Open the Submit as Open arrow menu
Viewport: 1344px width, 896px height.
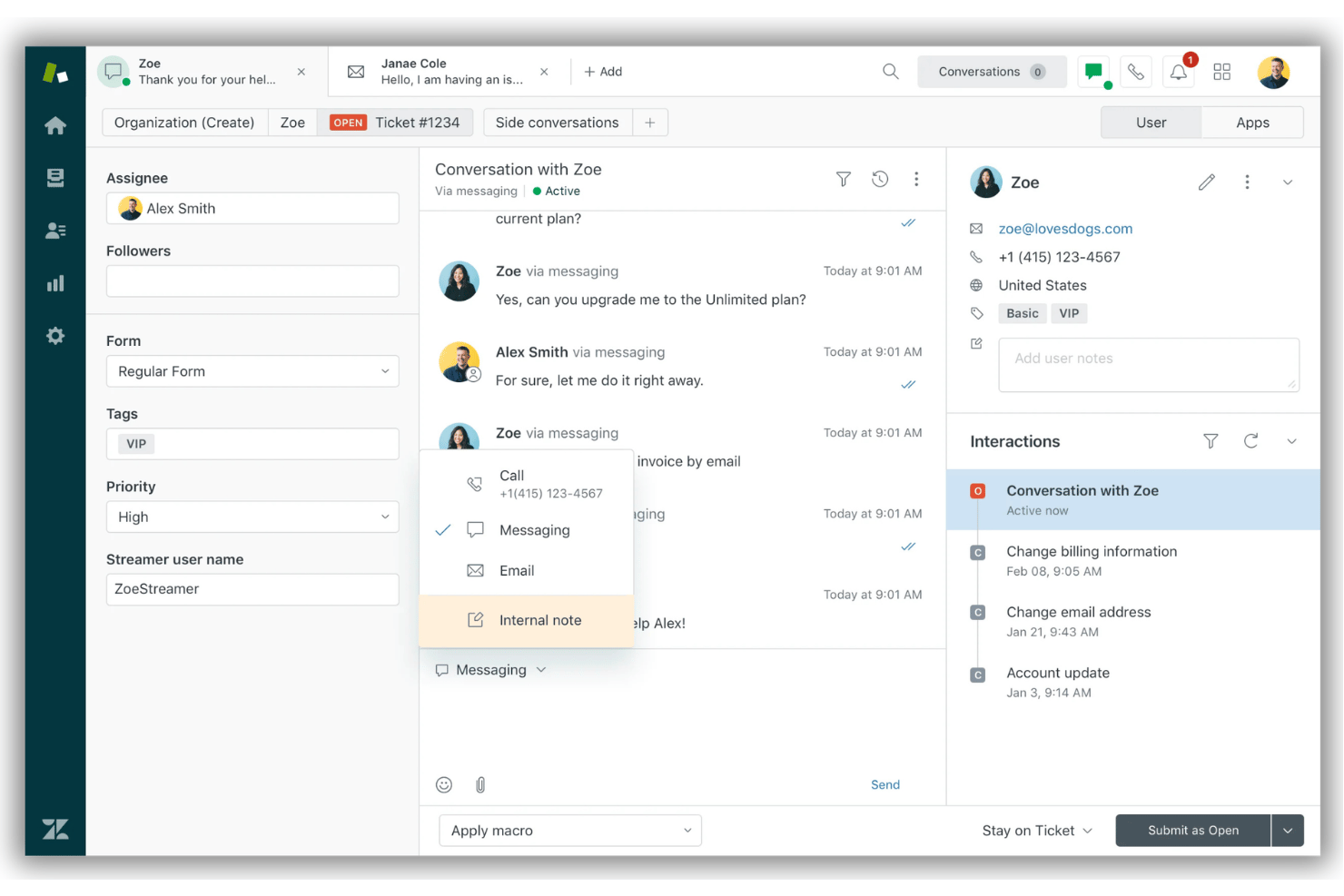(x=1288, y=831)
